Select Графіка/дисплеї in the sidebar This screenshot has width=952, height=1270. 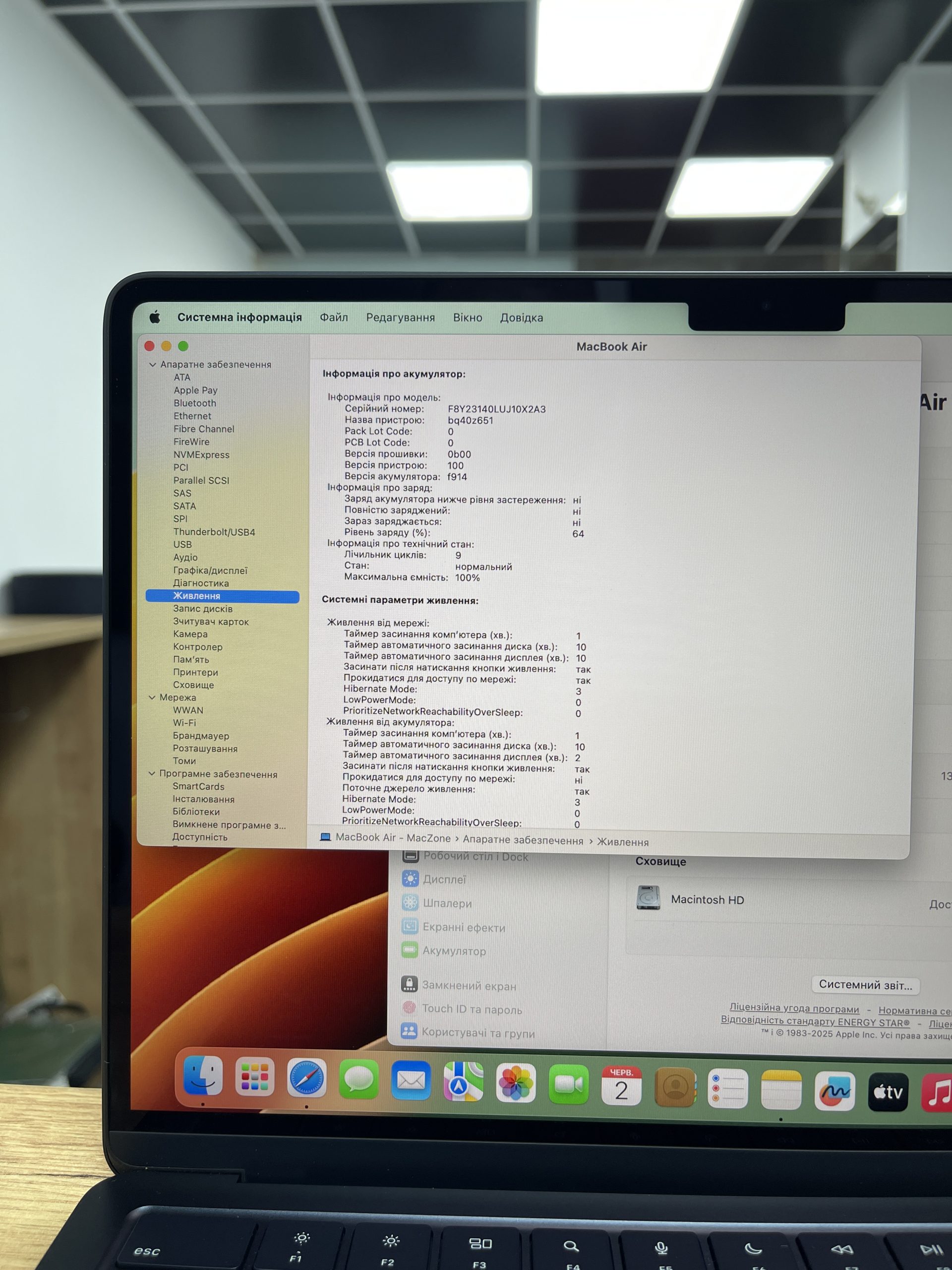pyautogui.click(x=210, y=570)
